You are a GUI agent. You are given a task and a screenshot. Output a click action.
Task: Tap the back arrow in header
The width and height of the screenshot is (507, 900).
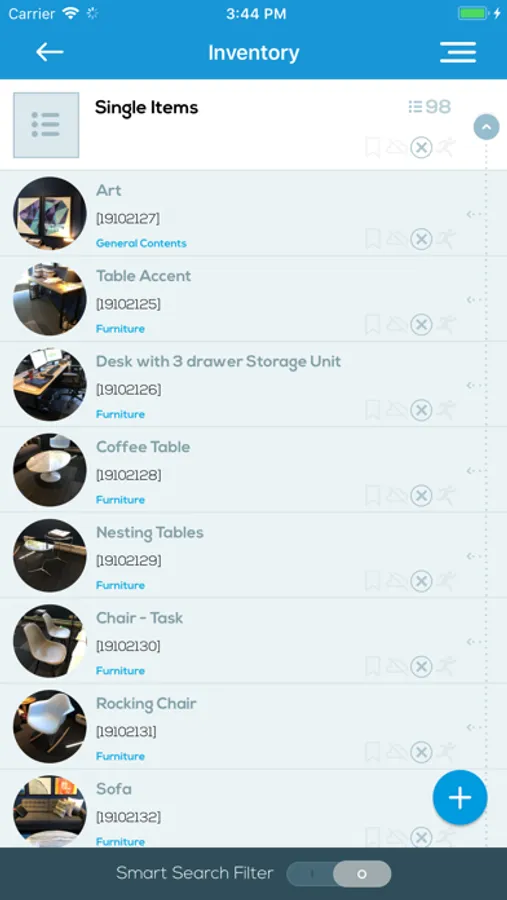pyautogui.click(x=49, y=52)
